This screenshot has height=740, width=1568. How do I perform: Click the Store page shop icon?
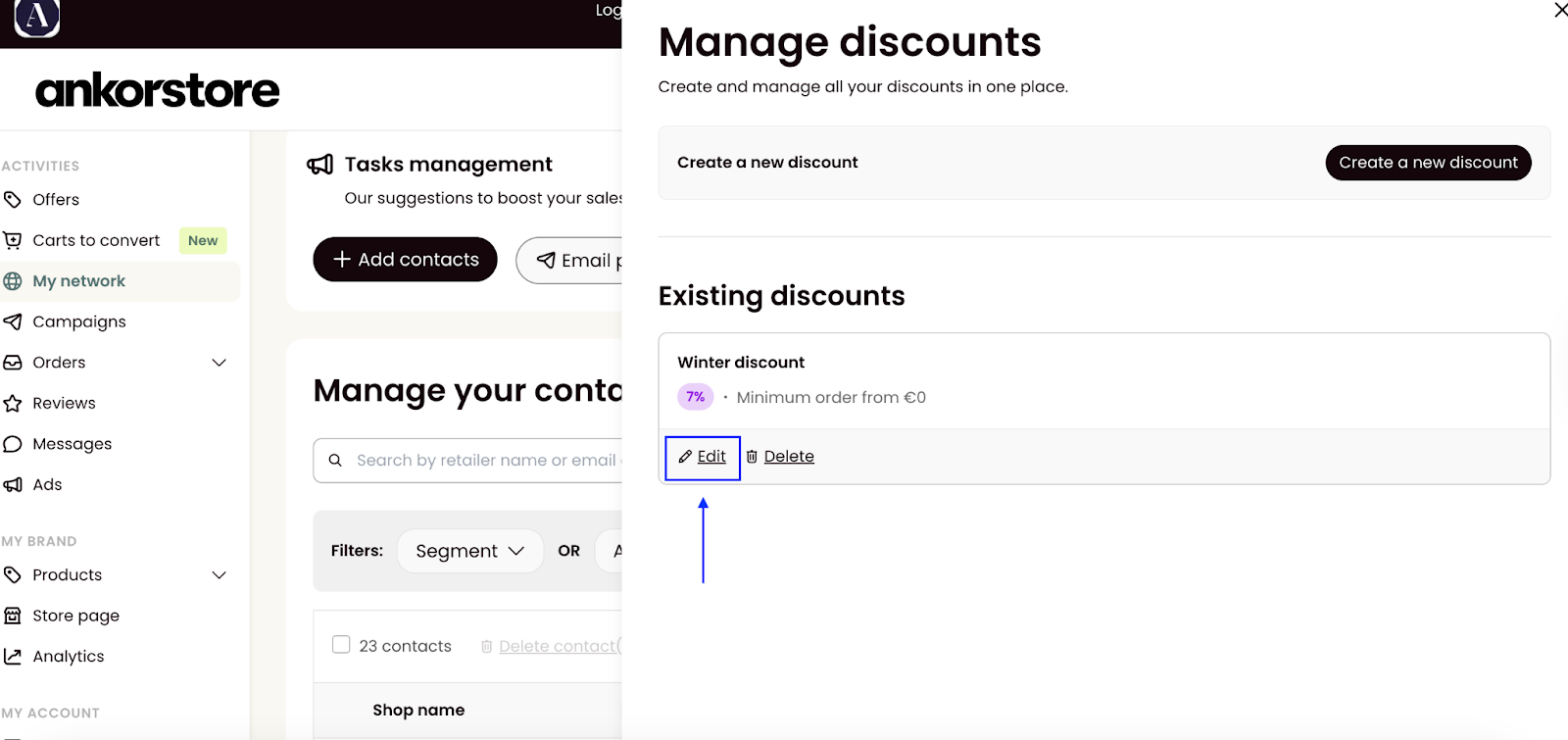(x=13, y=616)
